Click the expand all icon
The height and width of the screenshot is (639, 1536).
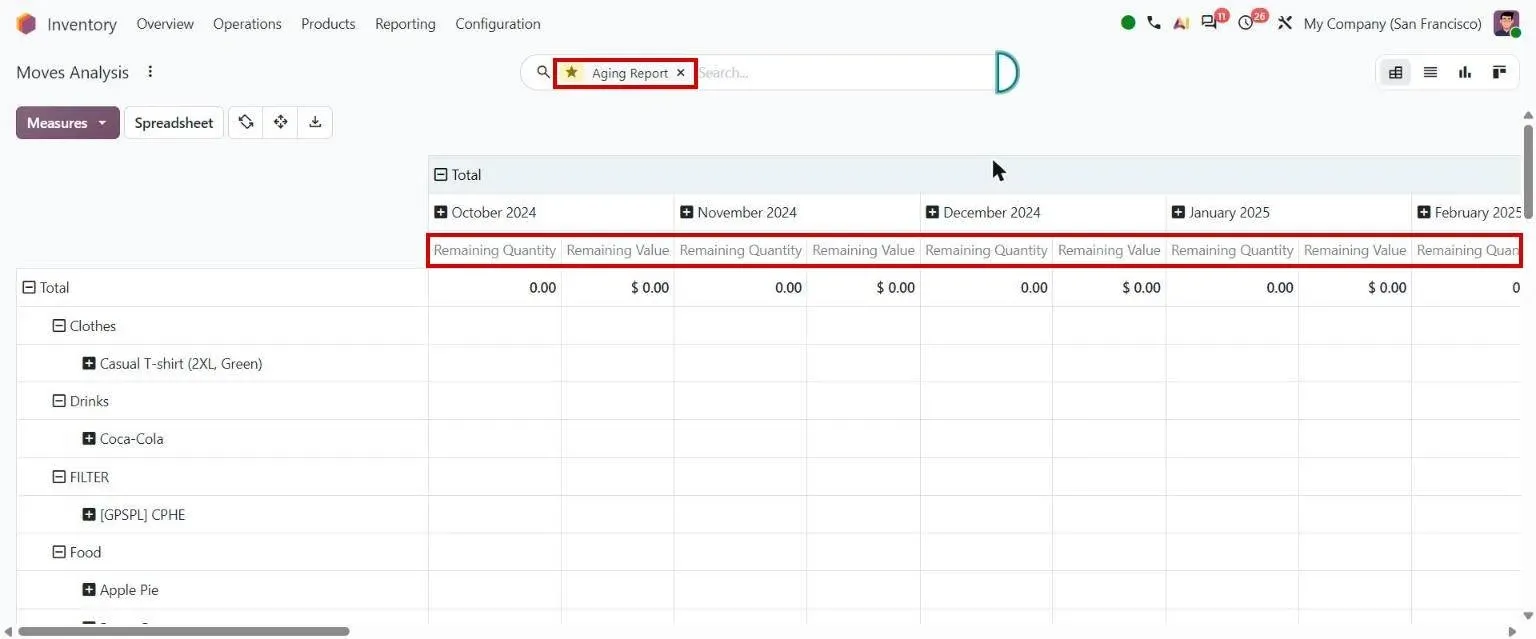point(281,122)
